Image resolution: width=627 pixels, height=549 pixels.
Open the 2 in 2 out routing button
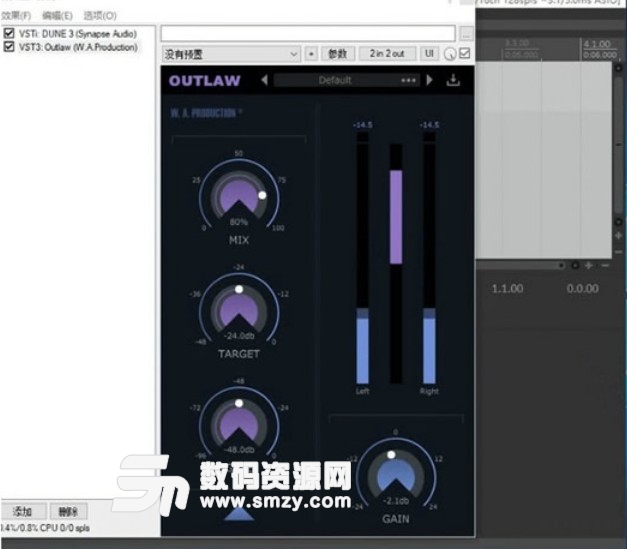[x=387, y=54]
